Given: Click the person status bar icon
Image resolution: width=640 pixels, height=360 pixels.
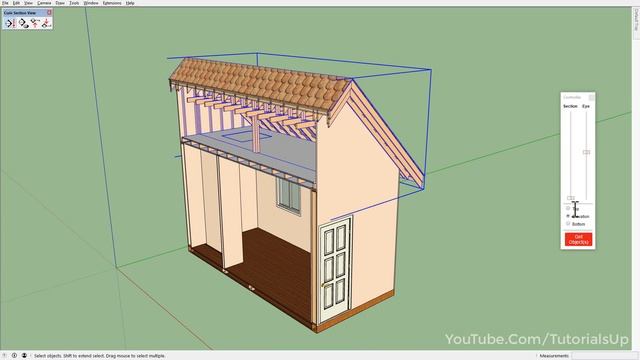Looking at the screenshot, I should pyautogui.click(x=24, y=356).
